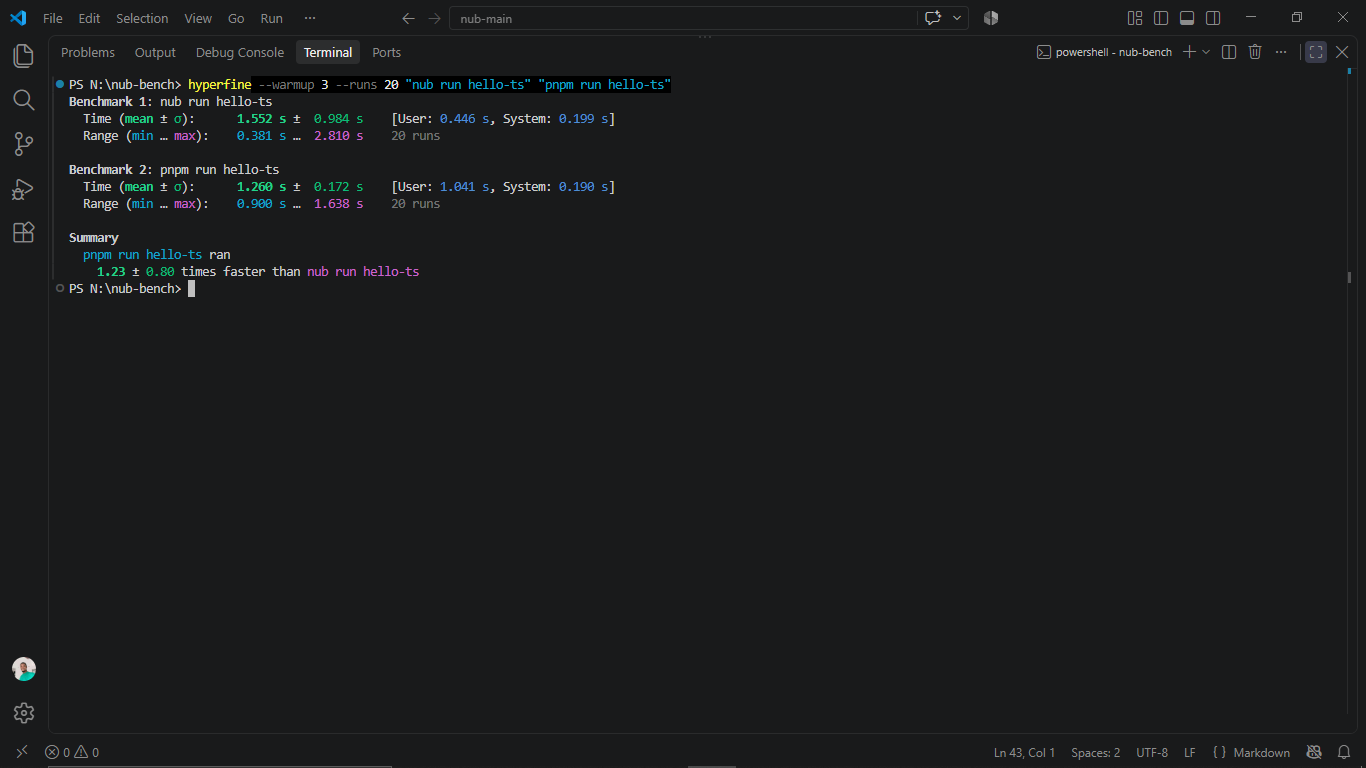Open Source Control view

pos(24,144)
